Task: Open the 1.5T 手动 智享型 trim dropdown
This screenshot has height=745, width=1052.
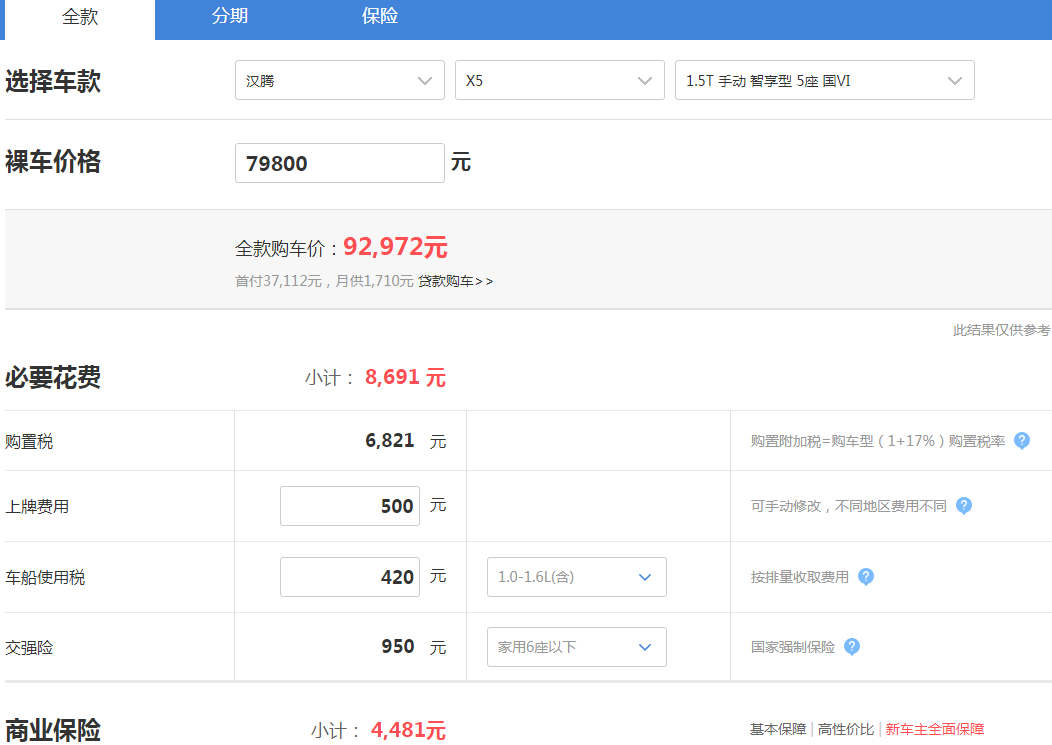Action: click(x=825, y=81)
